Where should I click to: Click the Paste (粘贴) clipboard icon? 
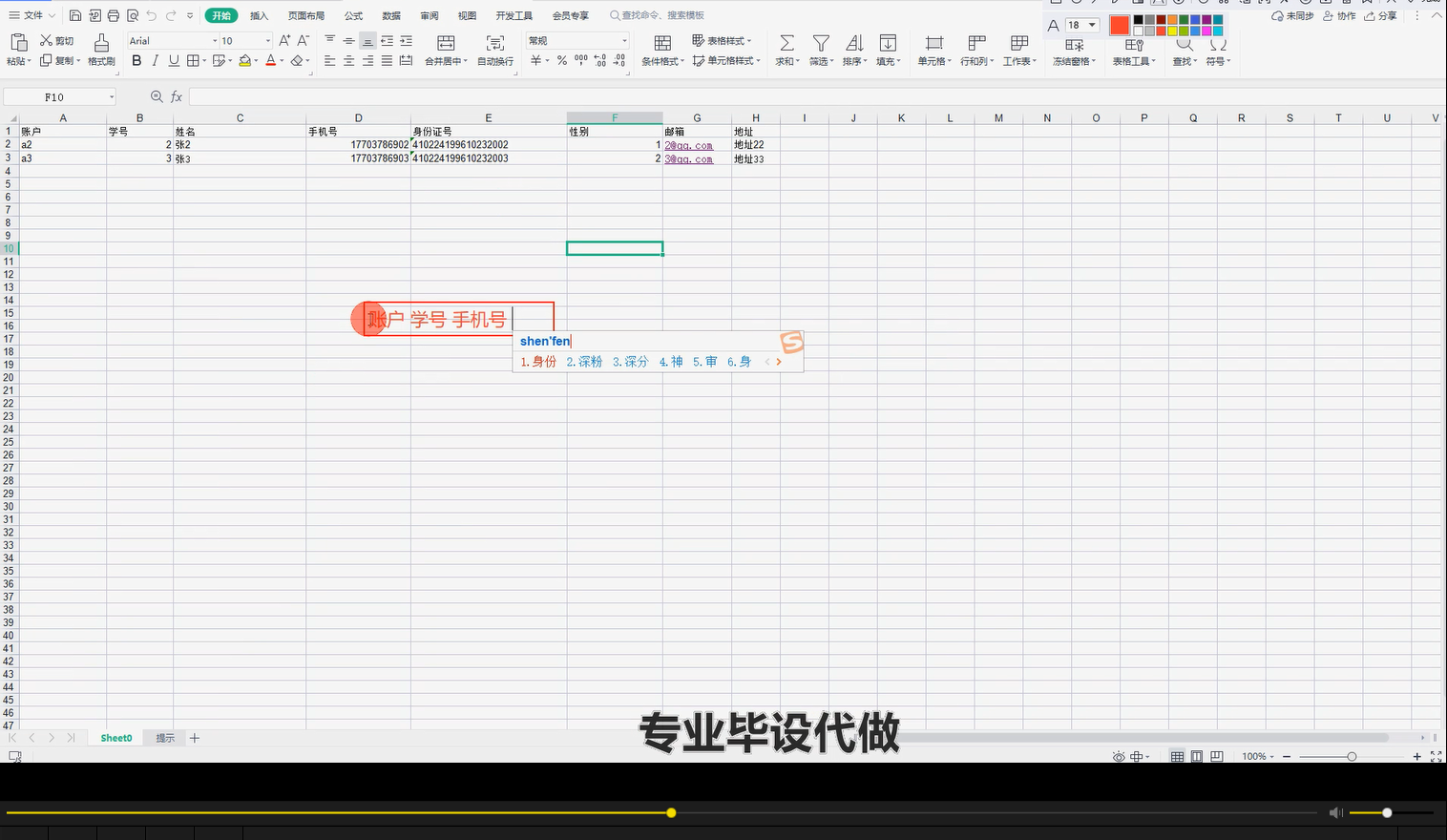[x=18, y=42]
